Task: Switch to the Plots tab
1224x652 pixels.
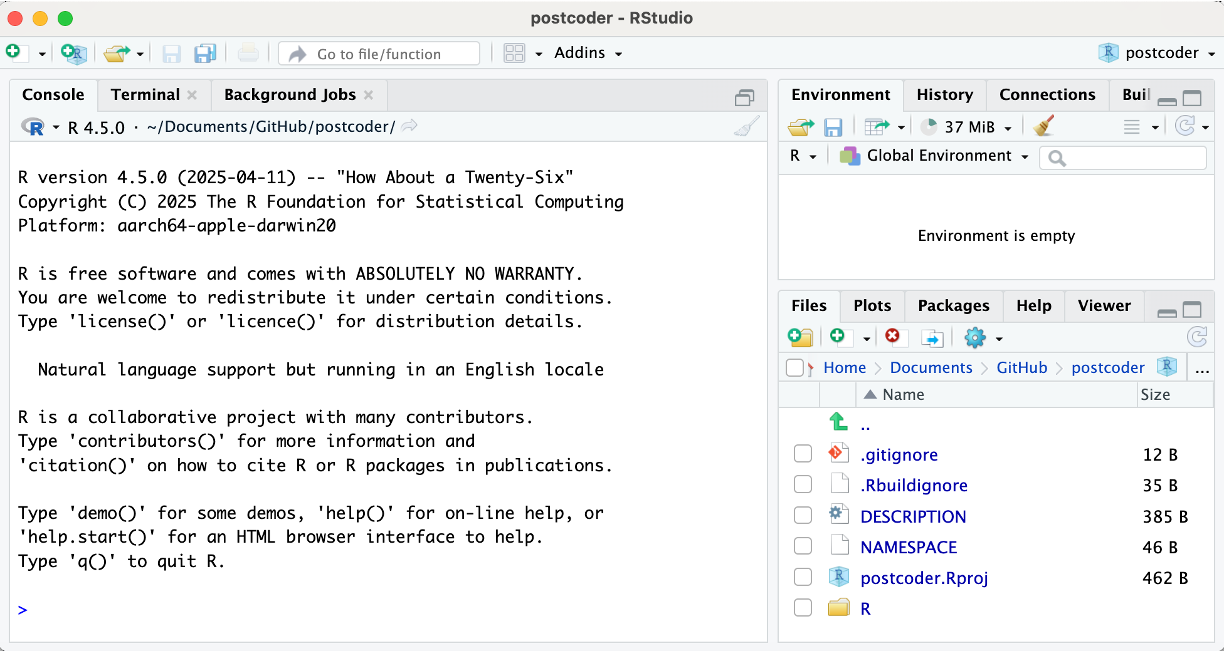Action: (x=872, y=306)
